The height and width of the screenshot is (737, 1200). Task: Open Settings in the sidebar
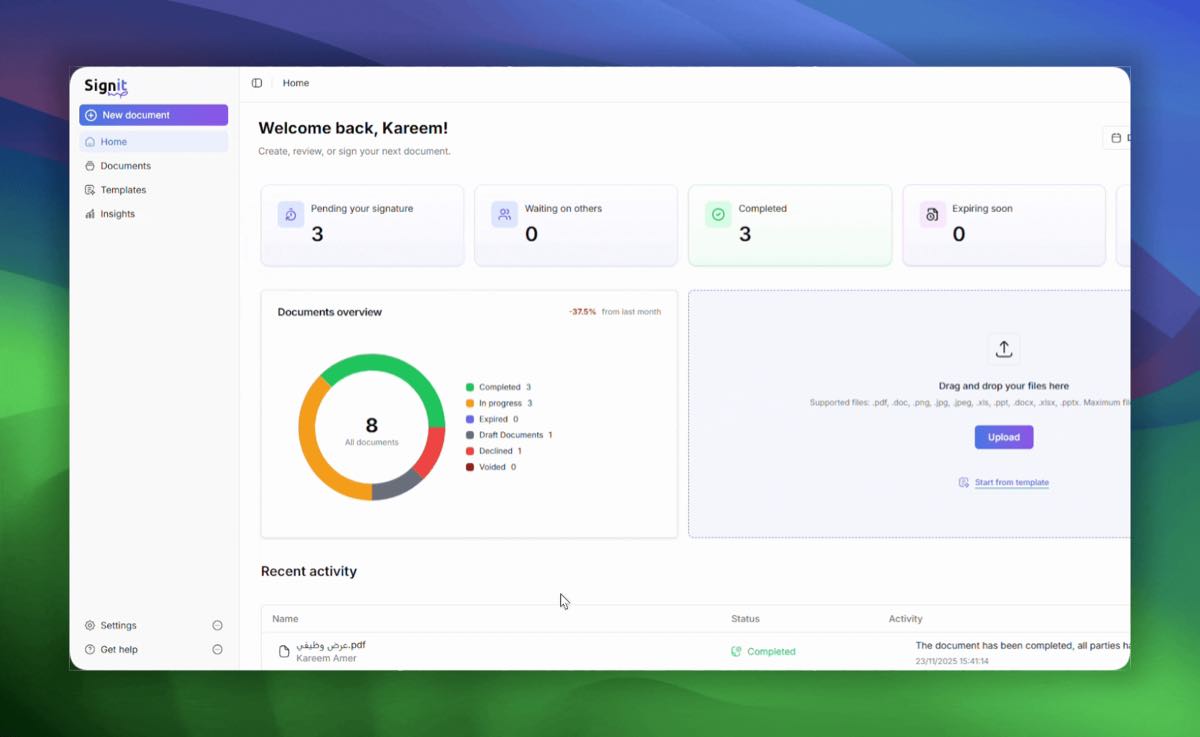(118, 625)
